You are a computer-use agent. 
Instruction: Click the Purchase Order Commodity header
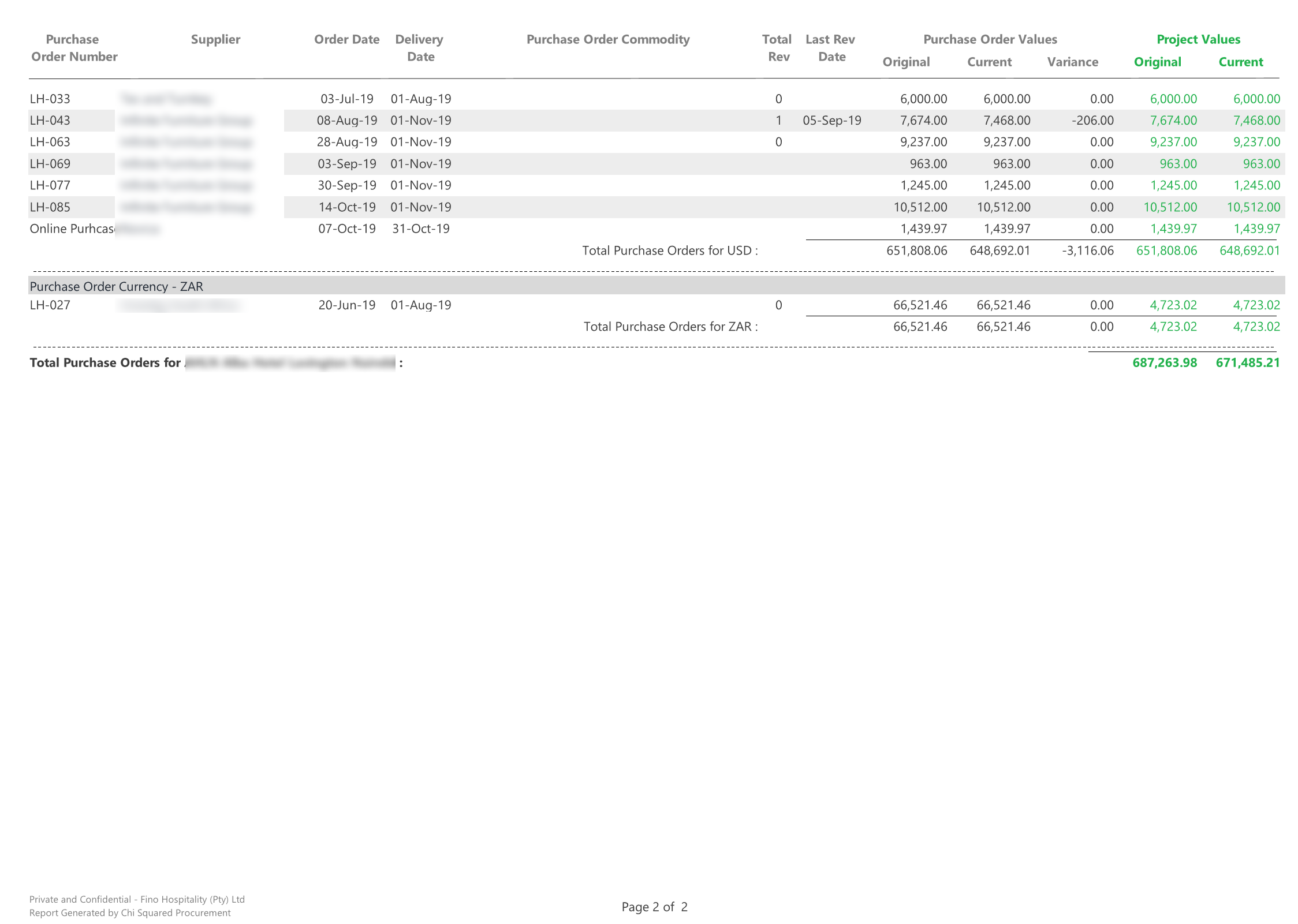[608, 39]
